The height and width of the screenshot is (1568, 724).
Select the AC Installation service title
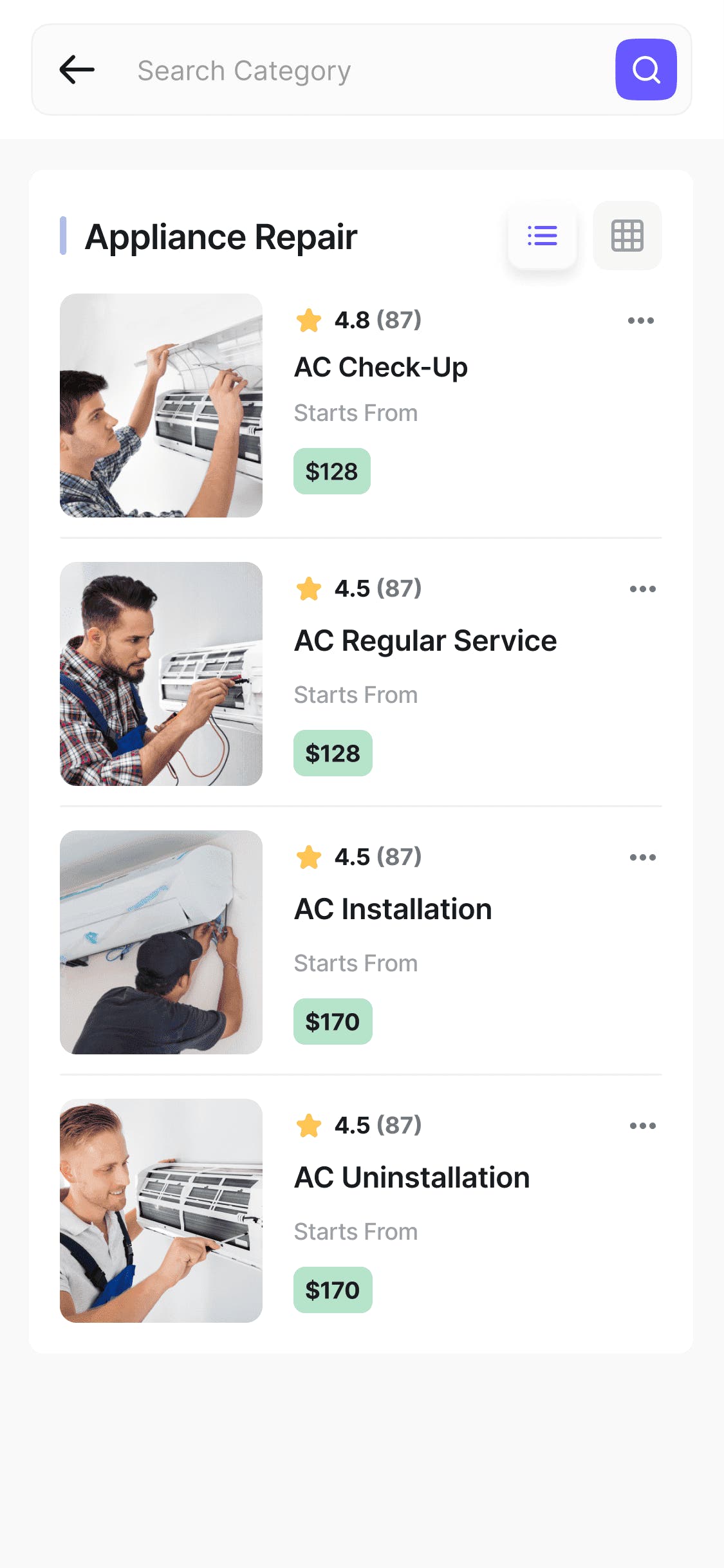click(x=393, y=910)
